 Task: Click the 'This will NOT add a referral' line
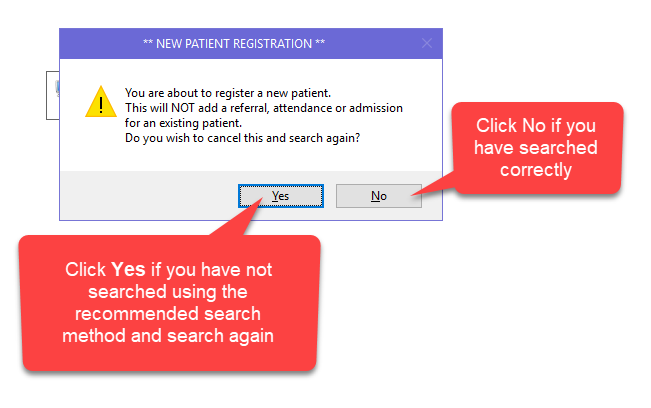(x=264, y=108)
